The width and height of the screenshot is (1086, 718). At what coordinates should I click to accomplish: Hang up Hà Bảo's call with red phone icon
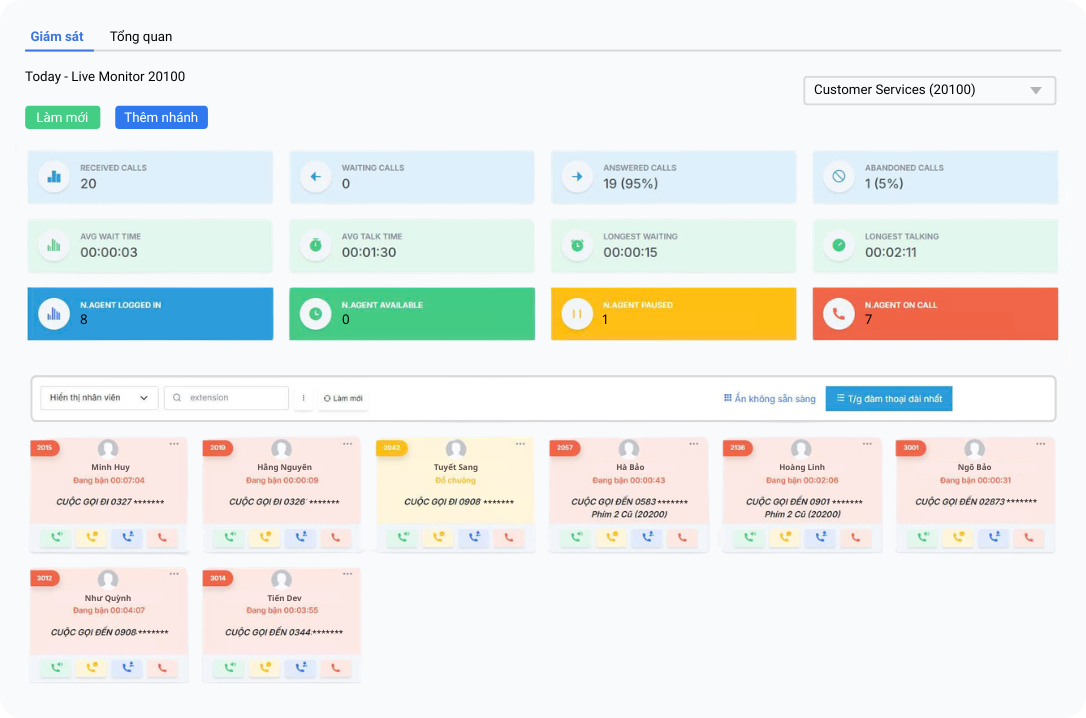[682, 537]
